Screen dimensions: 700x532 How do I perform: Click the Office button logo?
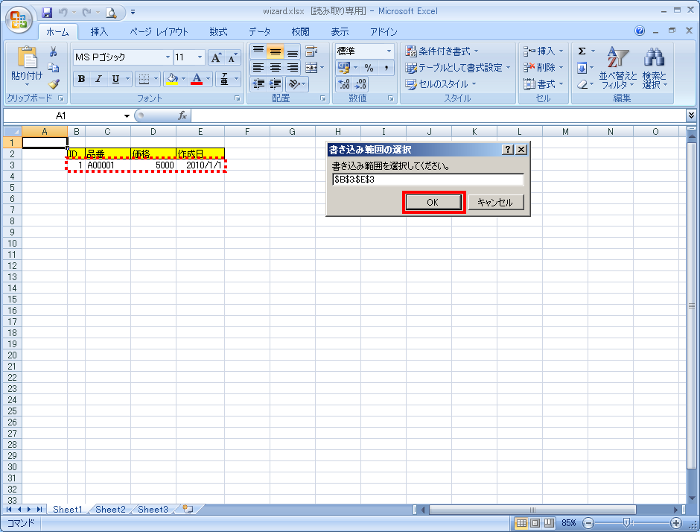[x=19, y=17]
